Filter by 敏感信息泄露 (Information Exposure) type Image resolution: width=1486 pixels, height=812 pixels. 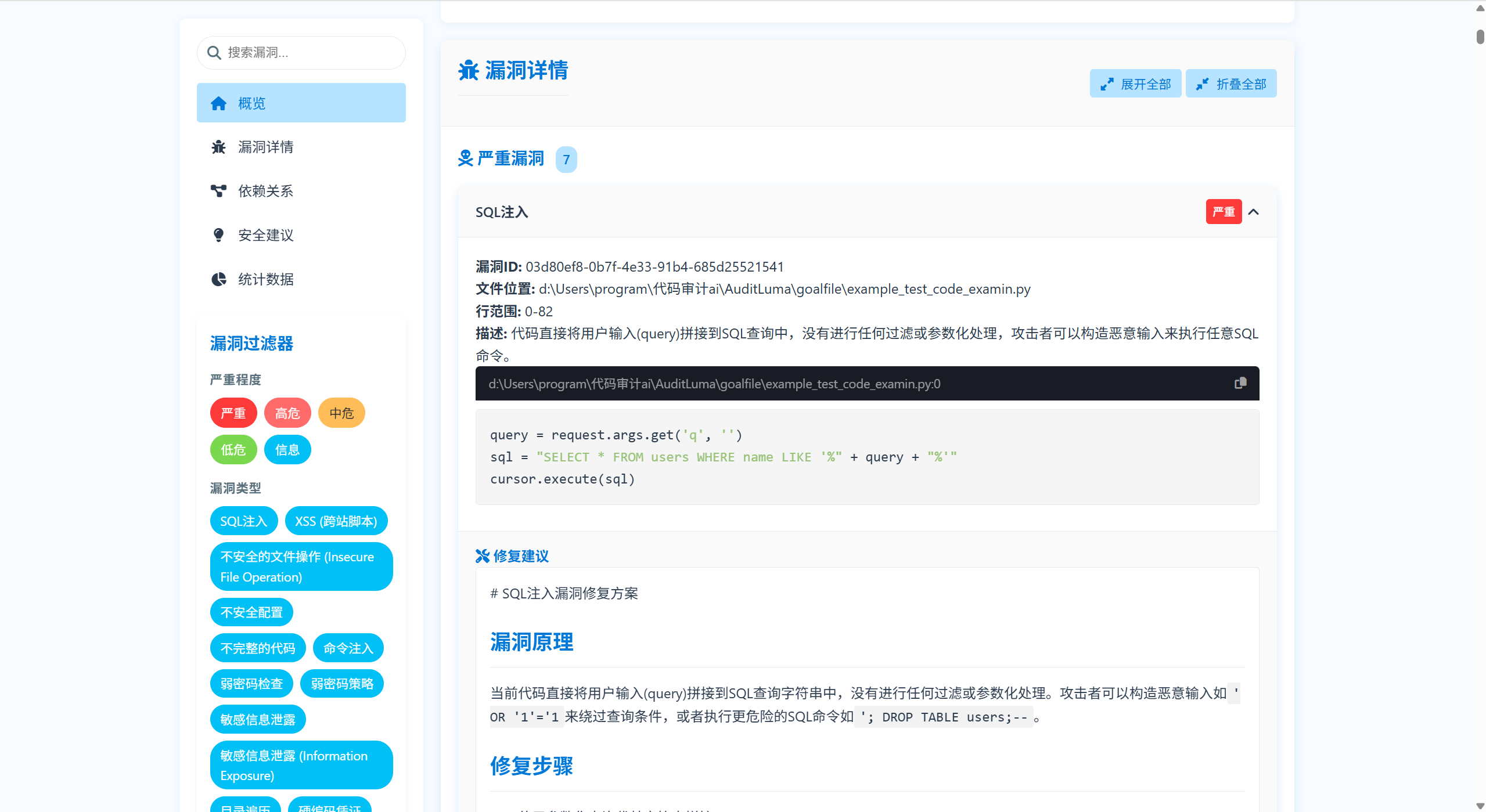click(x=301, y=765)
